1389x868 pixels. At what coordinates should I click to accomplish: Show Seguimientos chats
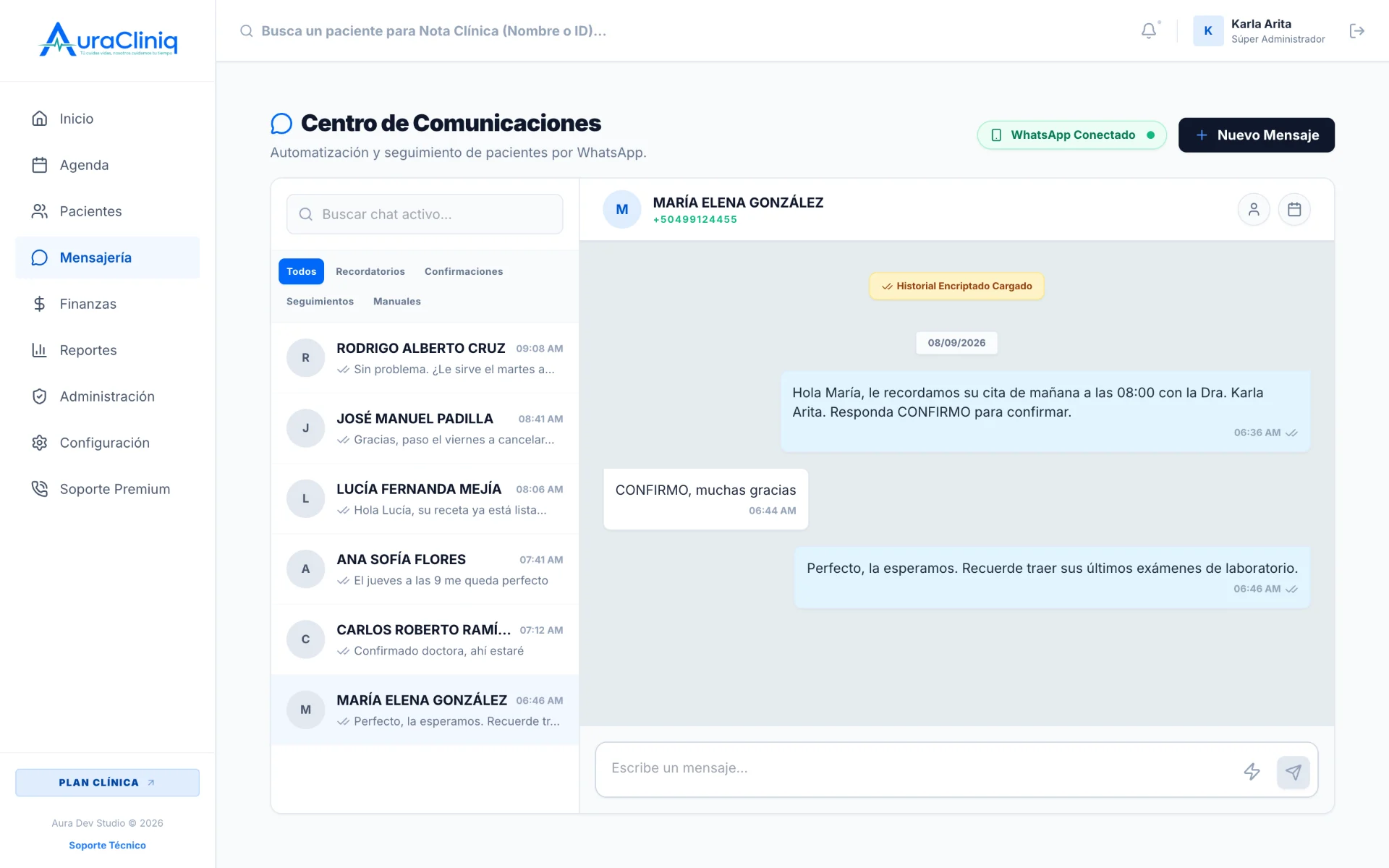[x=320, y=302]
